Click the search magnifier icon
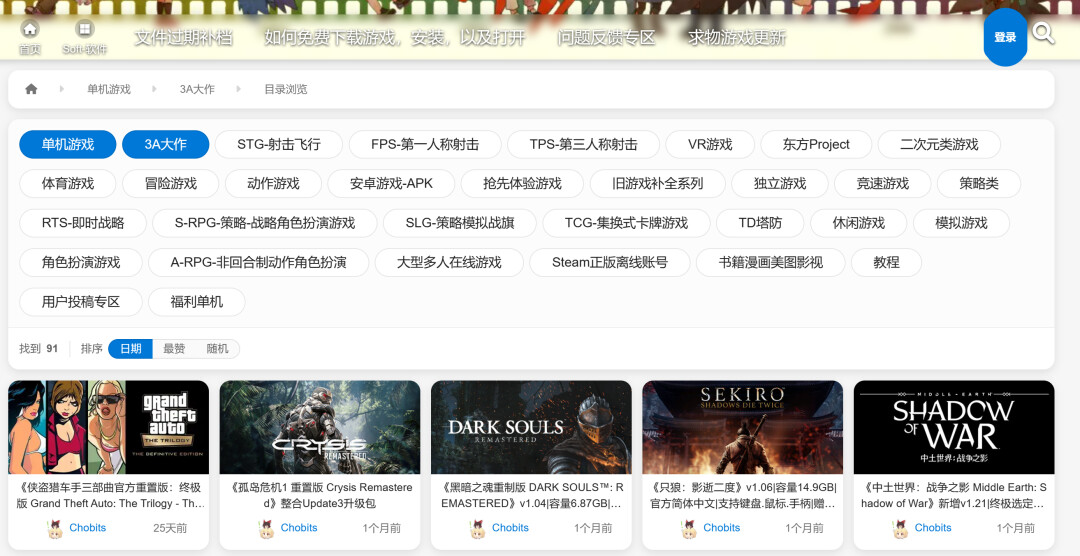The width and height of the screenshot is (1080, 556). tap(1043, 34)
